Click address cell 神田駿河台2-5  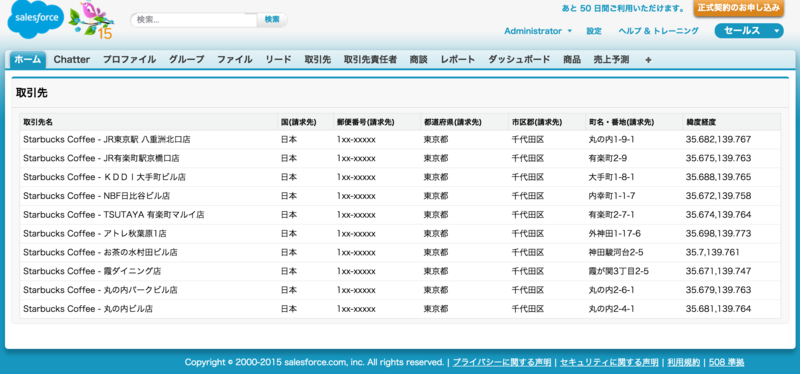click(x=615, y=253)
